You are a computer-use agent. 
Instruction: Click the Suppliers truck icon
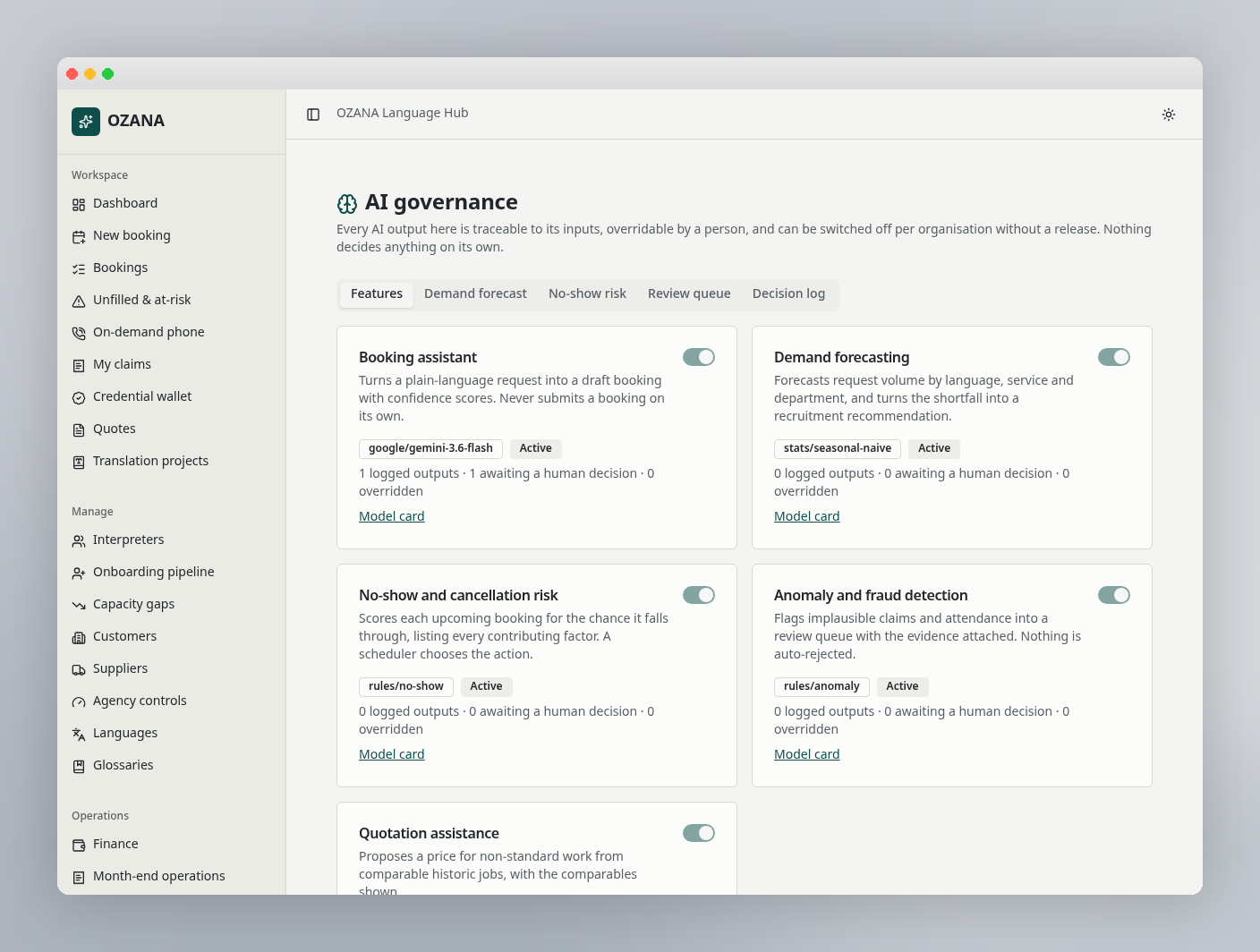[x=79, y=670]
